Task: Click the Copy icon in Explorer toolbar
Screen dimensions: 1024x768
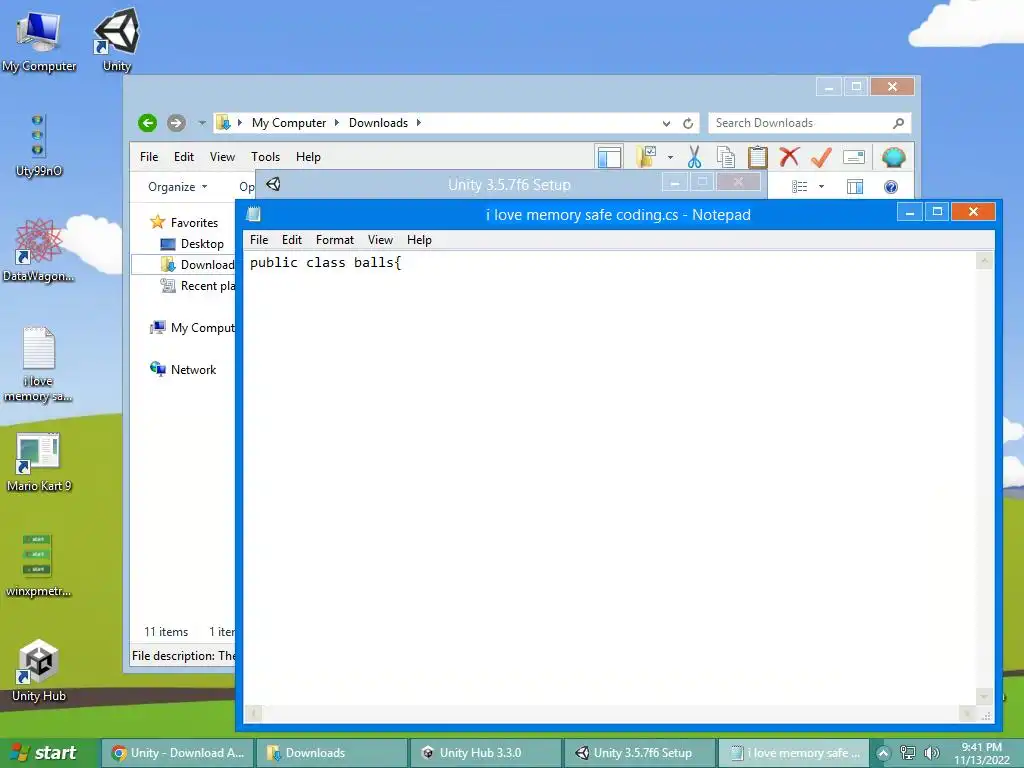Action: (x=726, y=157)
